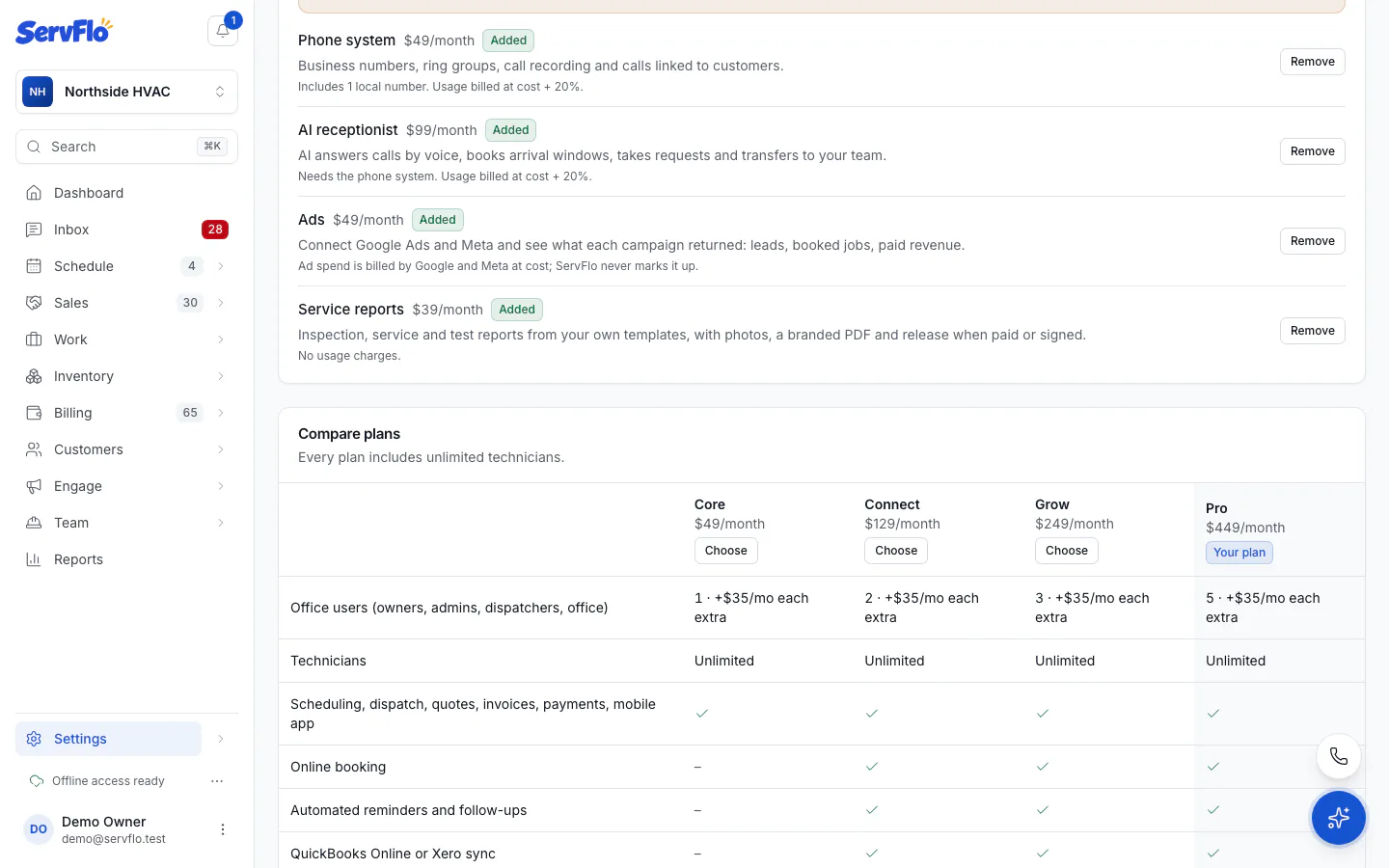Expand the Inventory submenu chevron
Image resolution: width=1389 pixels, height=868 pixels.
coord(221,376)
